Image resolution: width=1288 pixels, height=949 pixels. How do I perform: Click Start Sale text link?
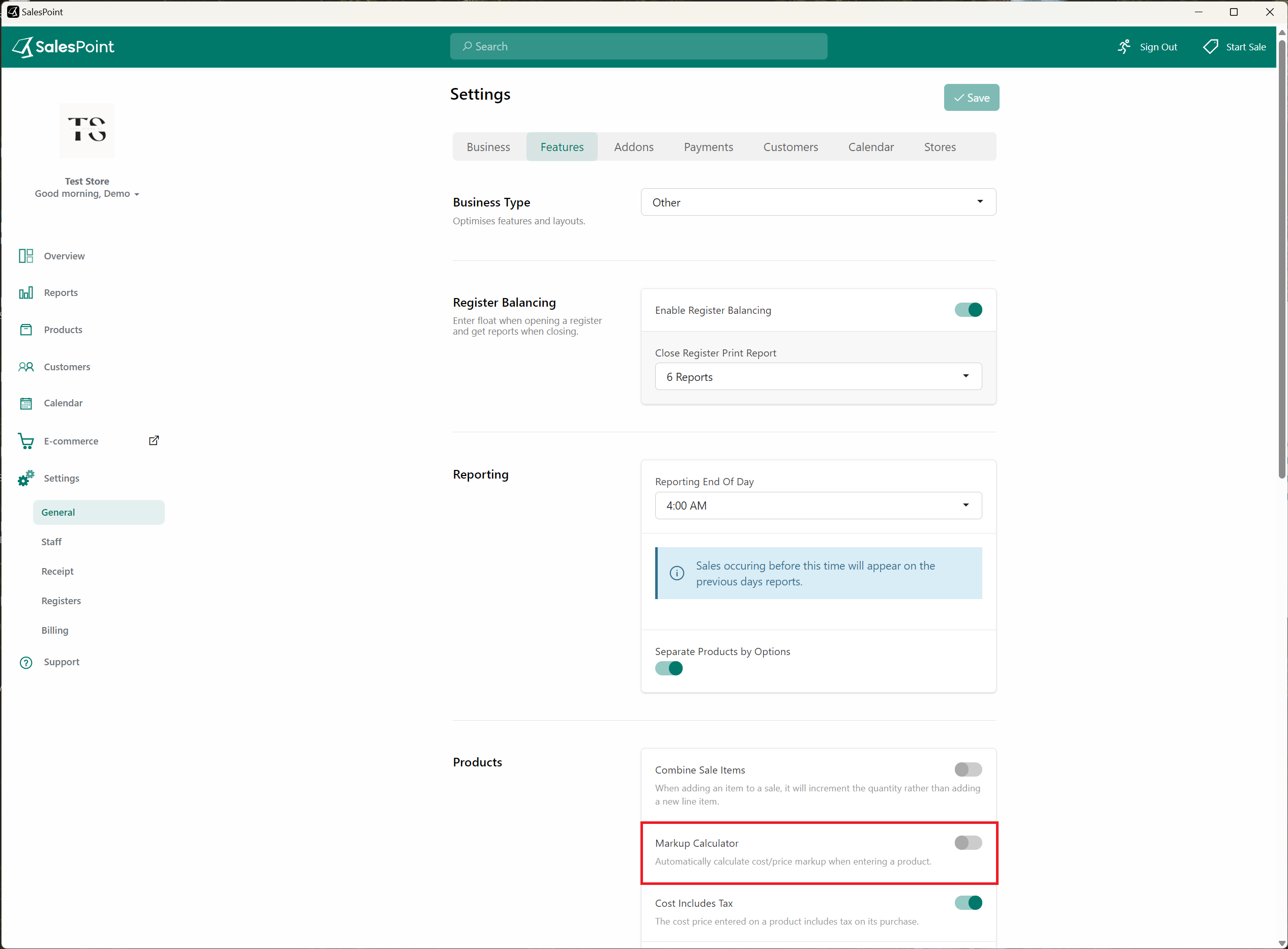point(1245,47)
